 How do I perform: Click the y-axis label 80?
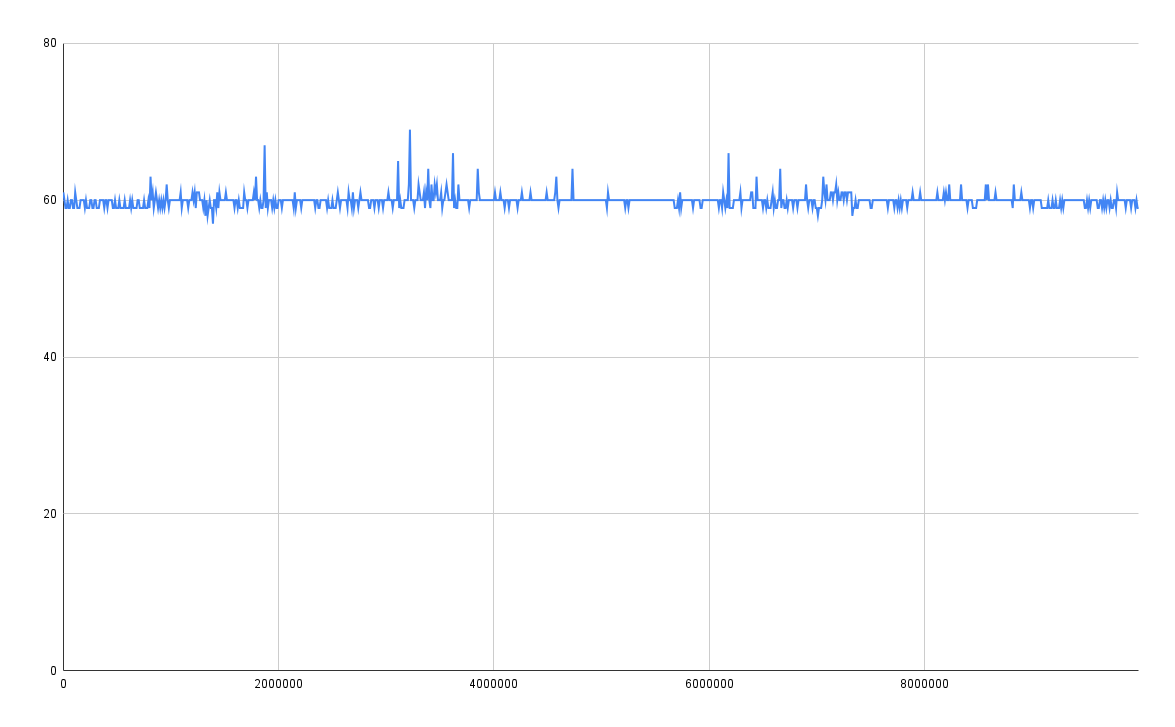[50, 44]
